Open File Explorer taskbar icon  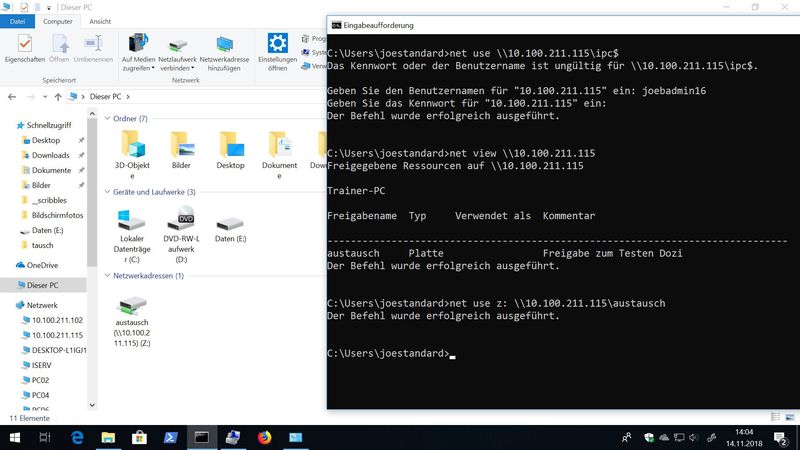[108, 438]
